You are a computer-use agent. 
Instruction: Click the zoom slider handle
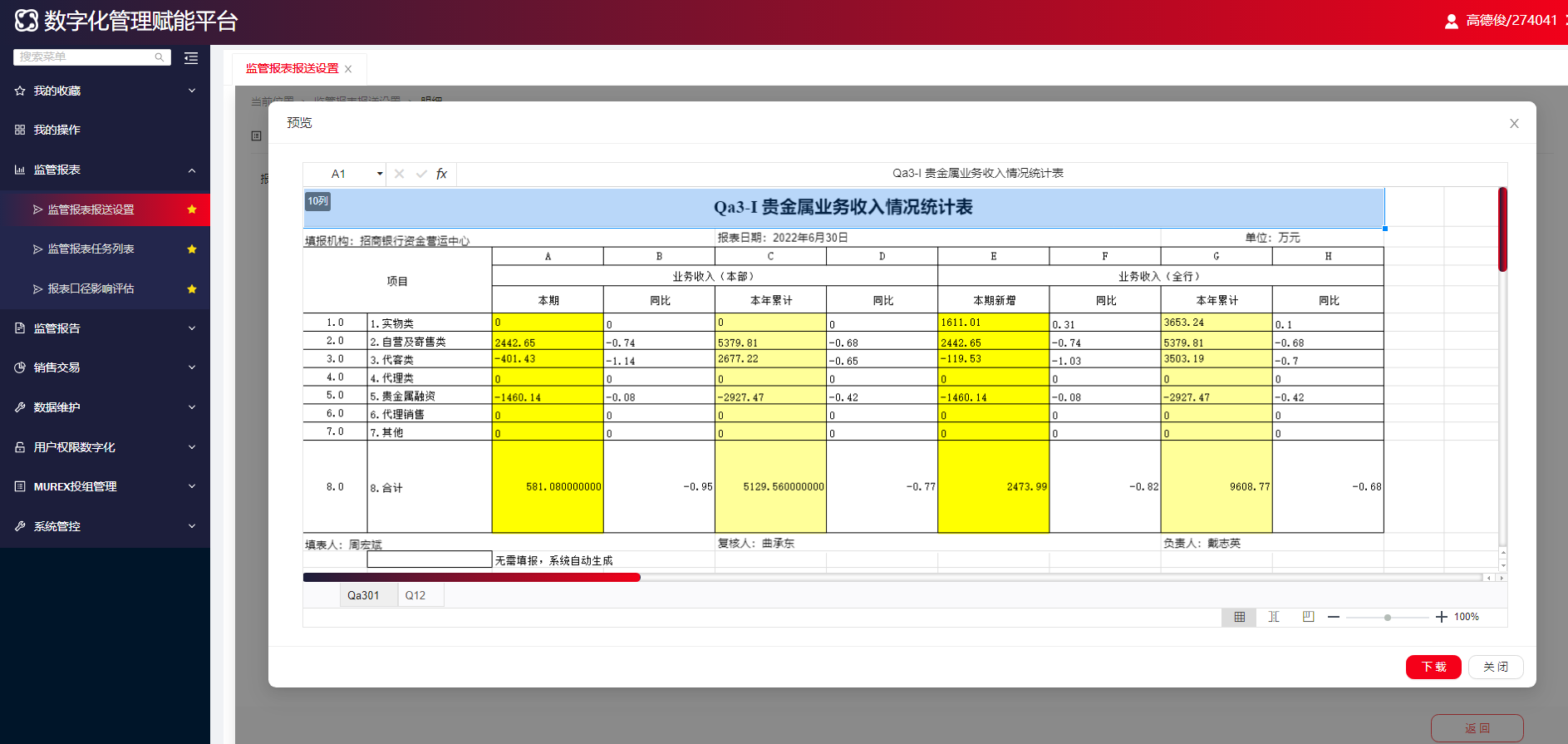click(x=1388, y=618)
